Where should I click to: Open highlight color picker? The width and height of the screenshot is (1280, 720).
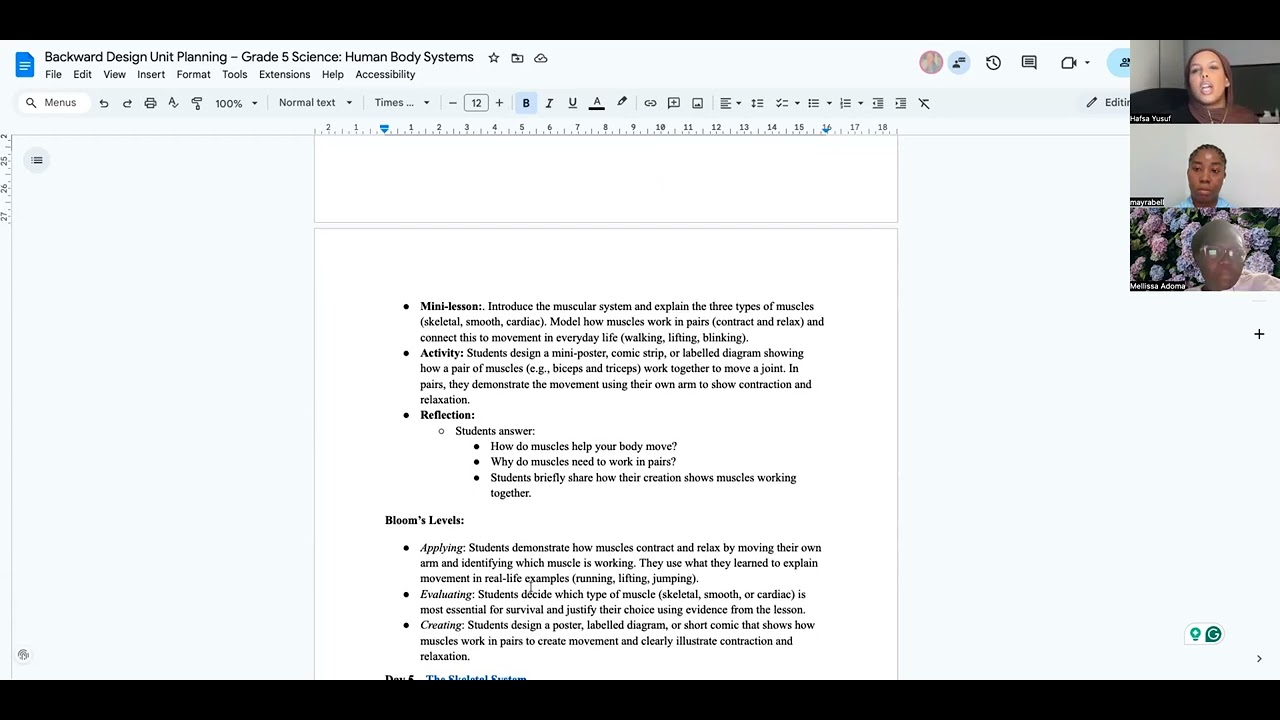(x=622, y=103)
